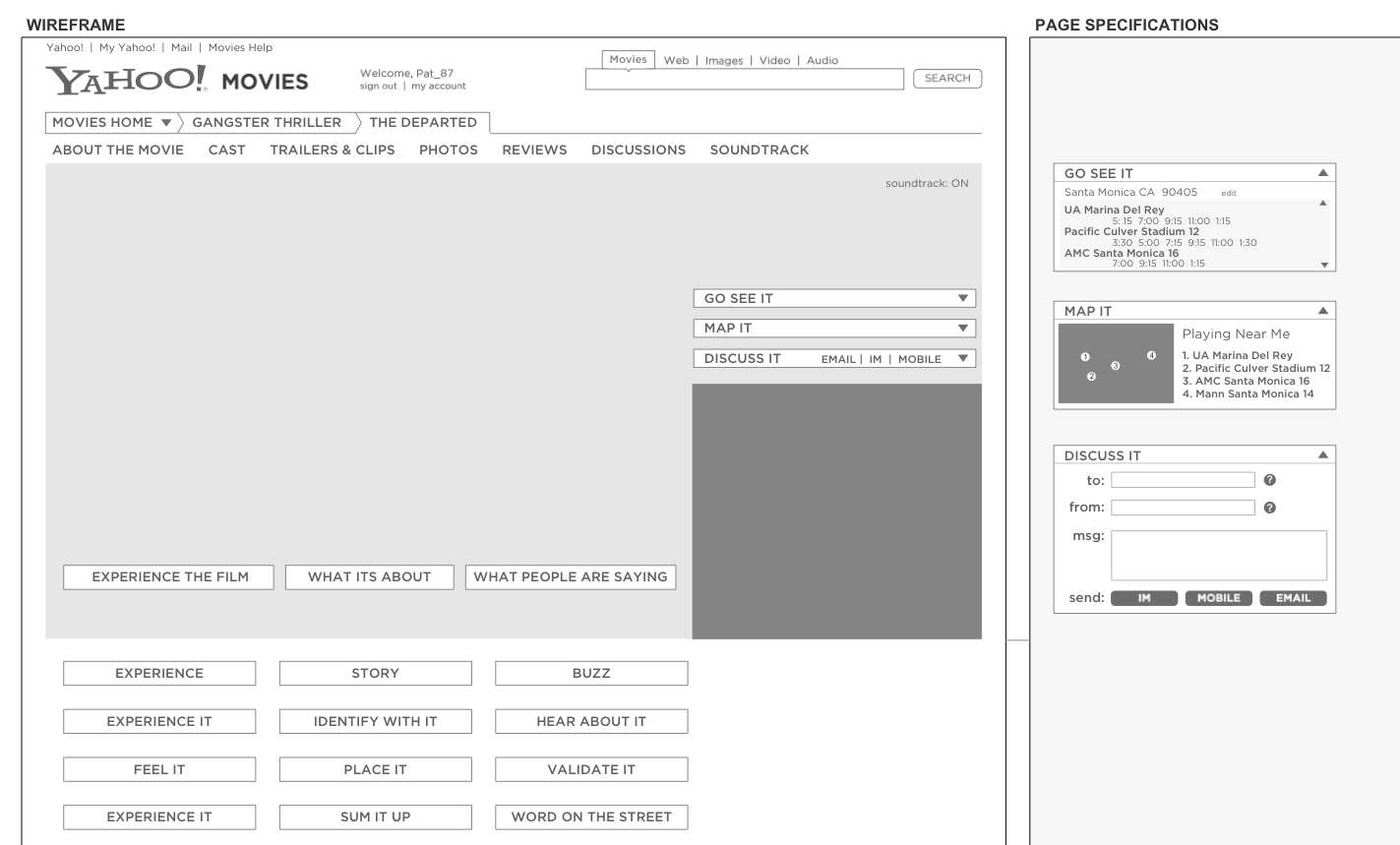Expand the MAP IT dropdown in the wireframe
Screen dimensions: 1400x845
(962, 329)
